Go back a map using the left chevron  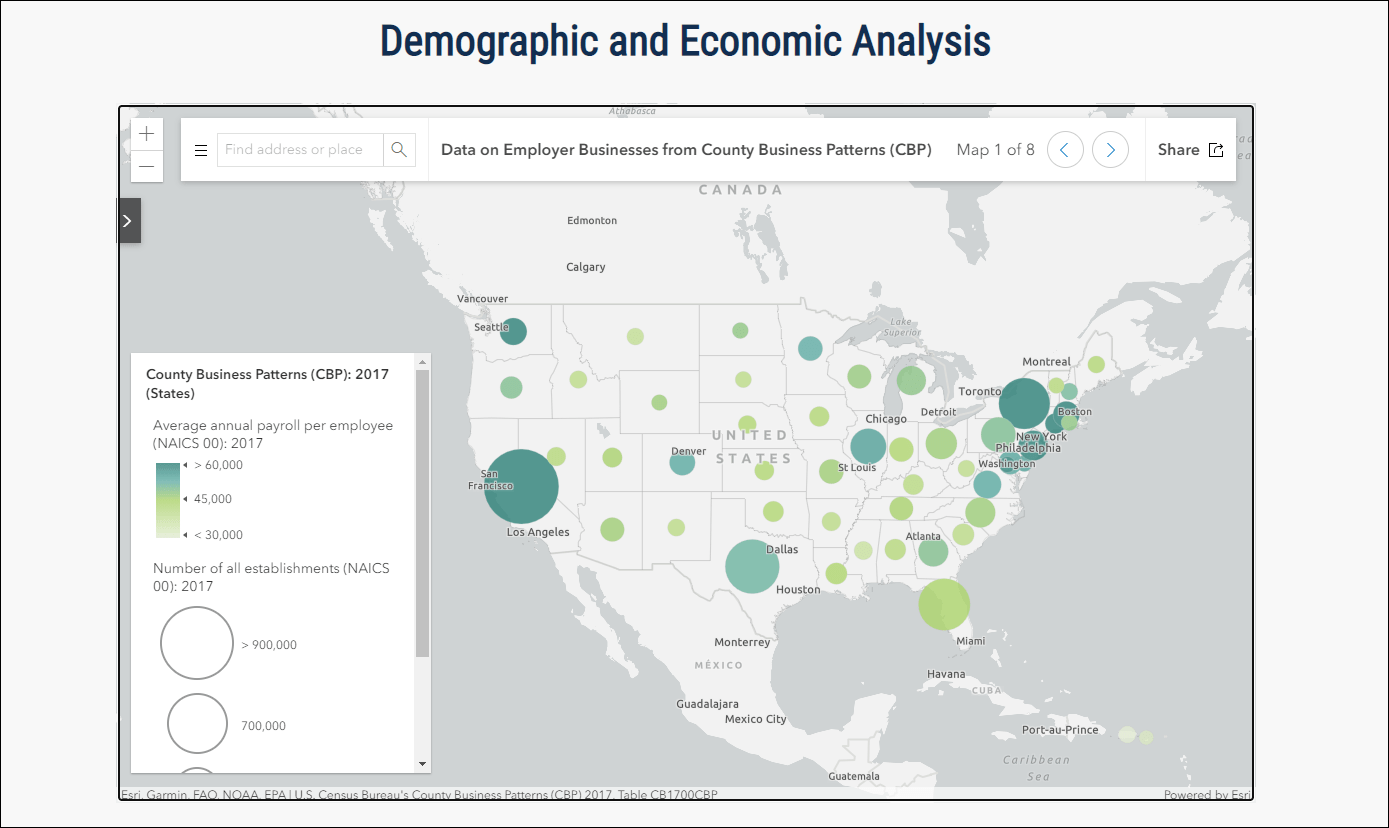click(1064, 149)
